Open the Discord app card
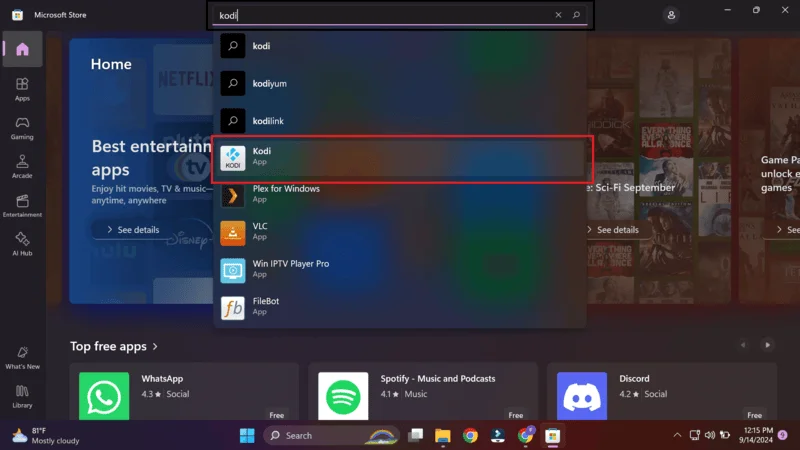 pyautogui.click(x=662, y=392)
